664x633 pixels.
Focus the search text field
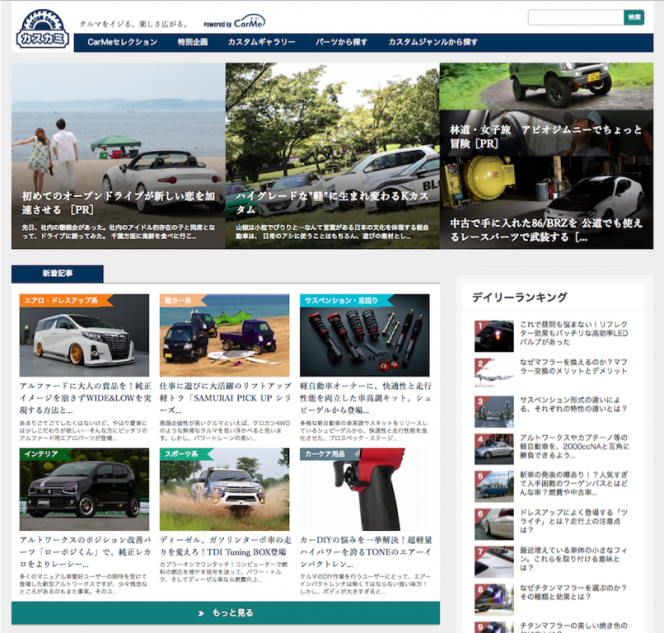[x=575, y=17]
